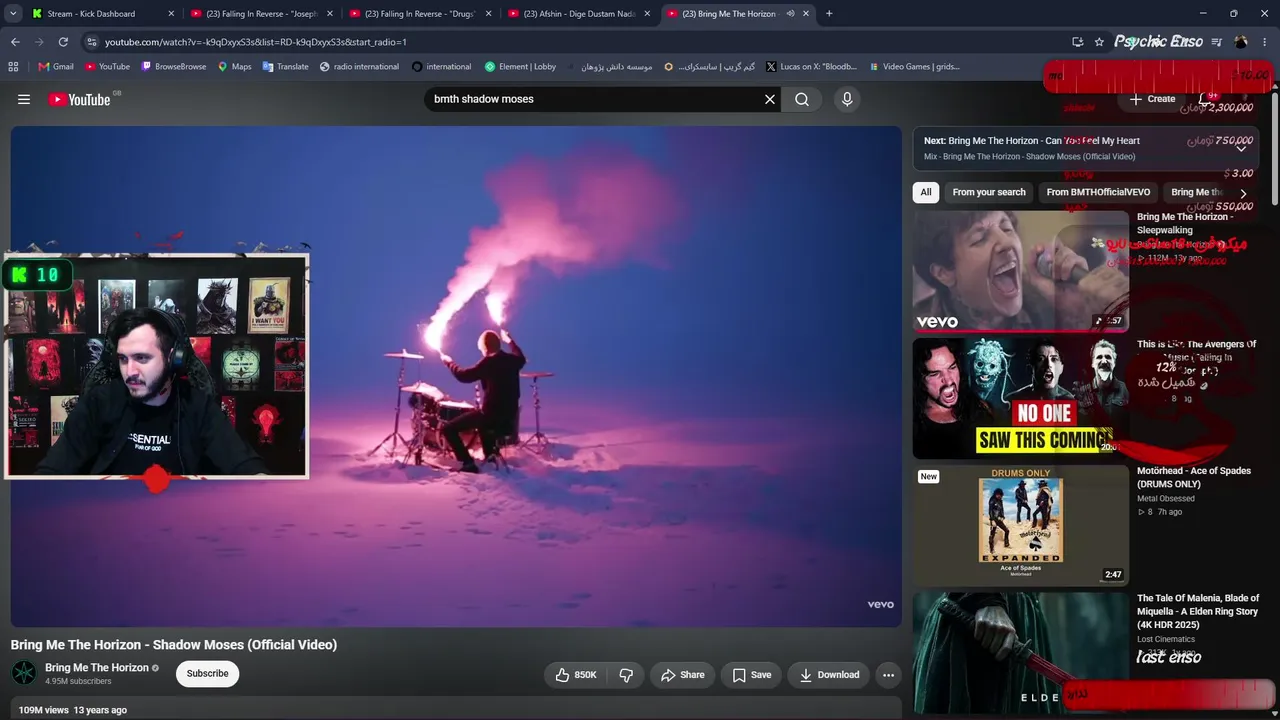Open the radio international bookmark

click(x=359, y=67)
